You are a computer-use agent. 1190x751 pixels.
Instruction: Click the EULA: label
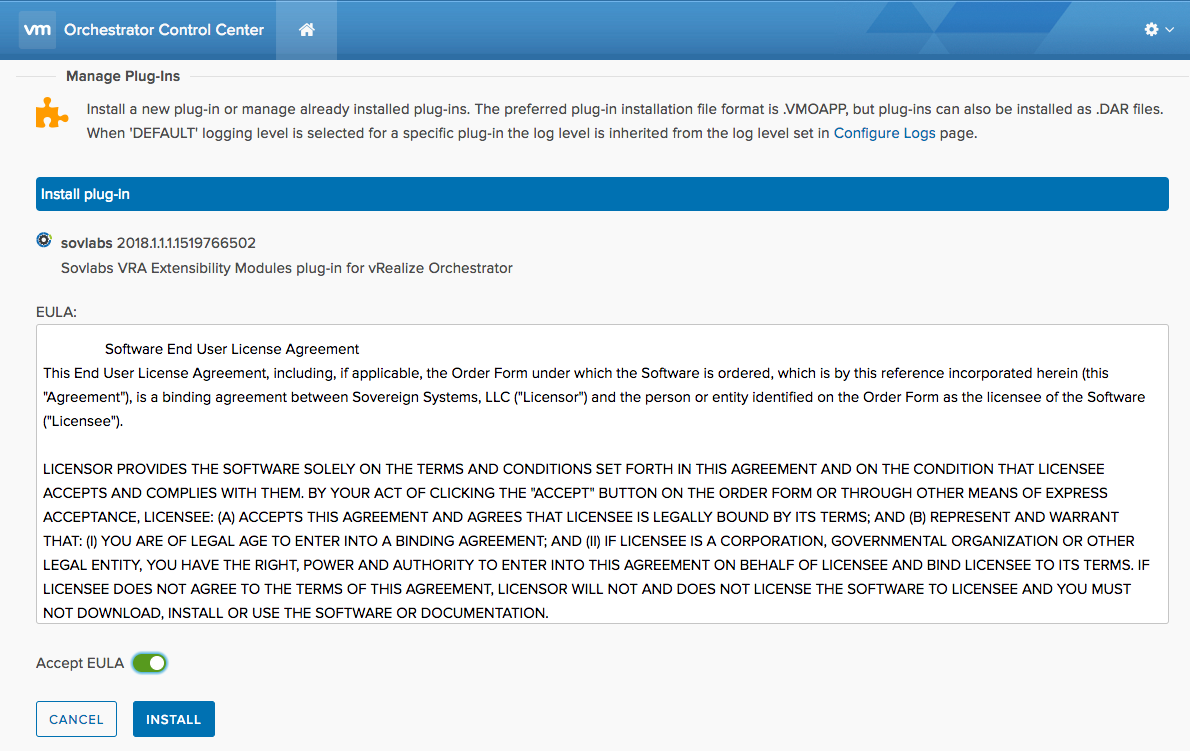56,312
